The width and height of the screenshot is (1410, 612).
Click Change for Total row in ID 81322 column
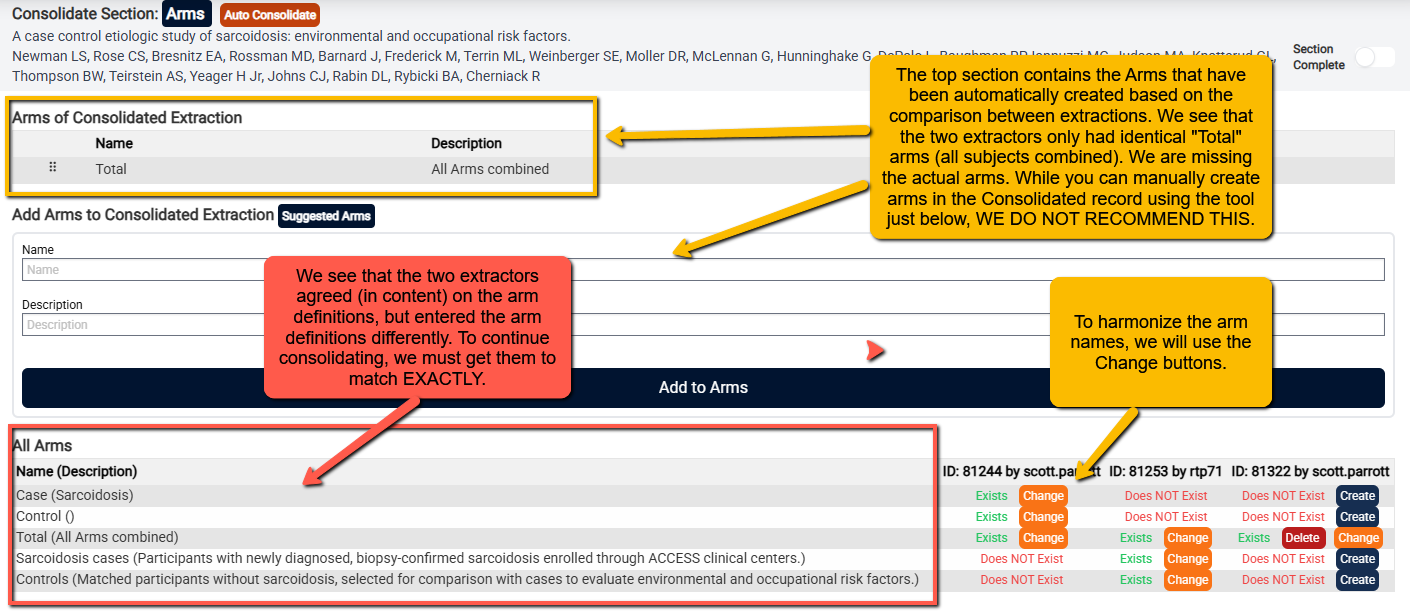pyautogui.click(x=1359, y=538)
